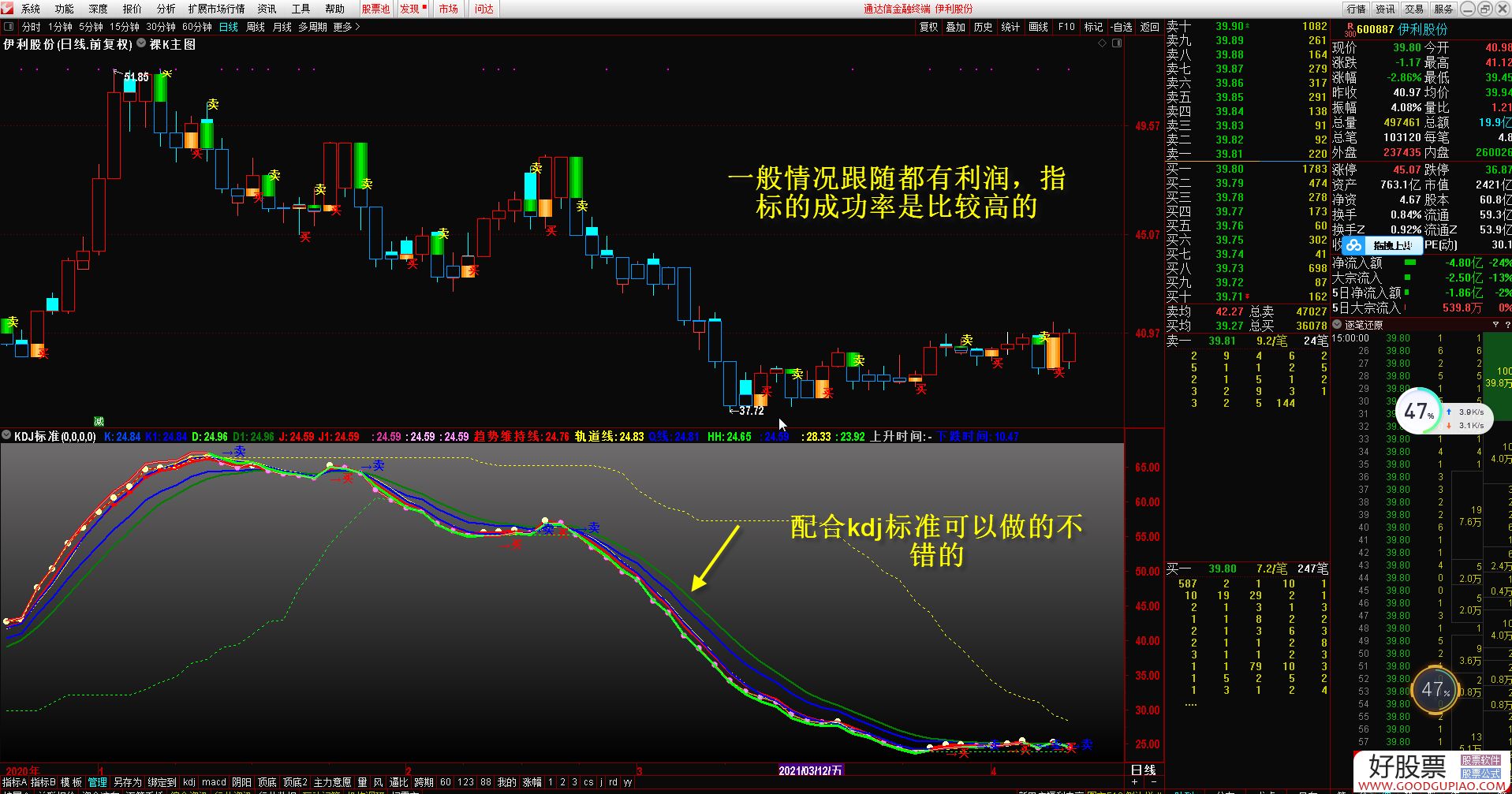Open the 管理 indicator tab
Viewport: 1512px width, 794px height.
coord(98,782)
